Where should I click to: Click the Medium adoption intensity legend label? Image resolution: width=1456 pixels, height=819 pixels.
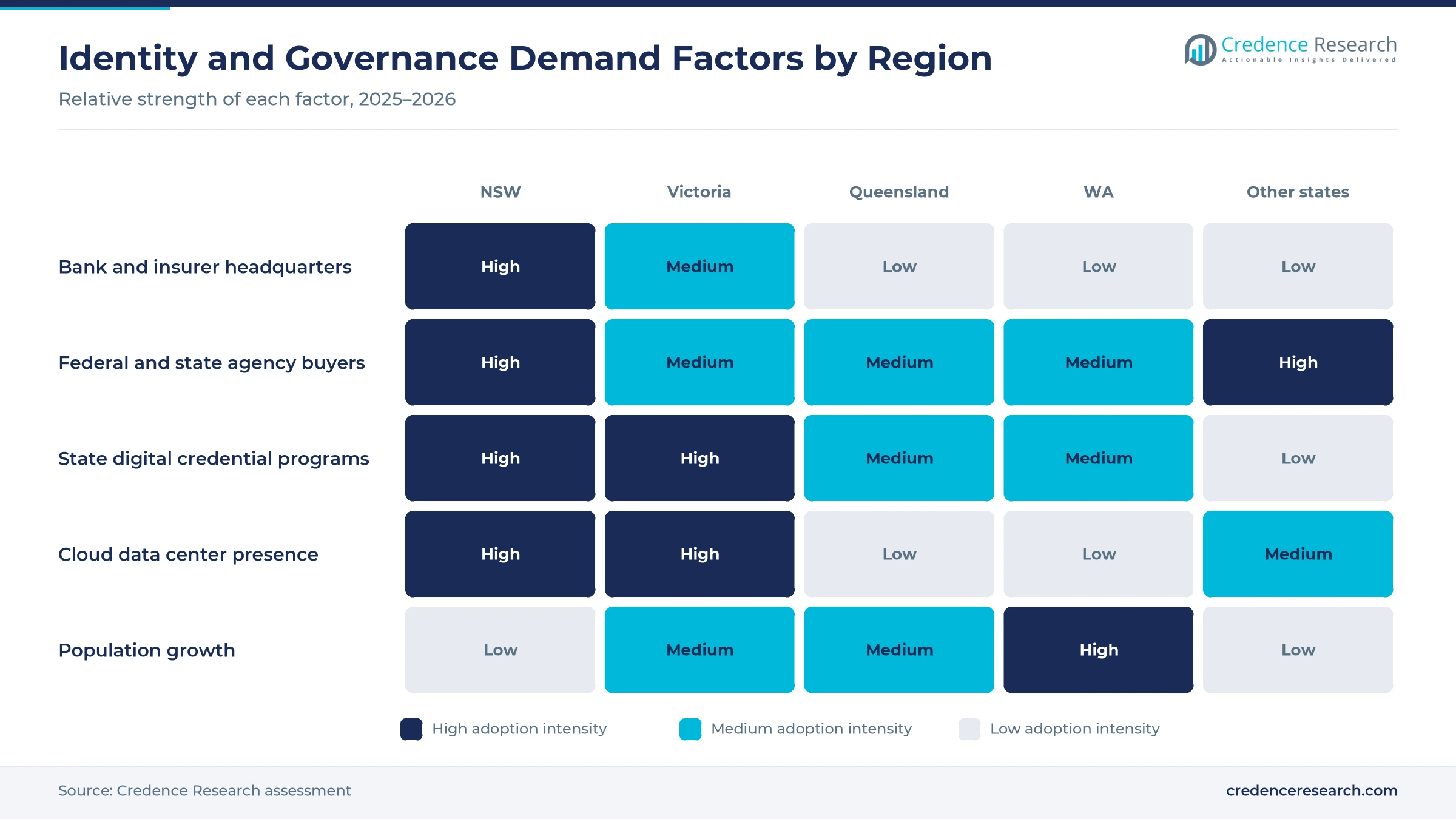click(811, 729)
